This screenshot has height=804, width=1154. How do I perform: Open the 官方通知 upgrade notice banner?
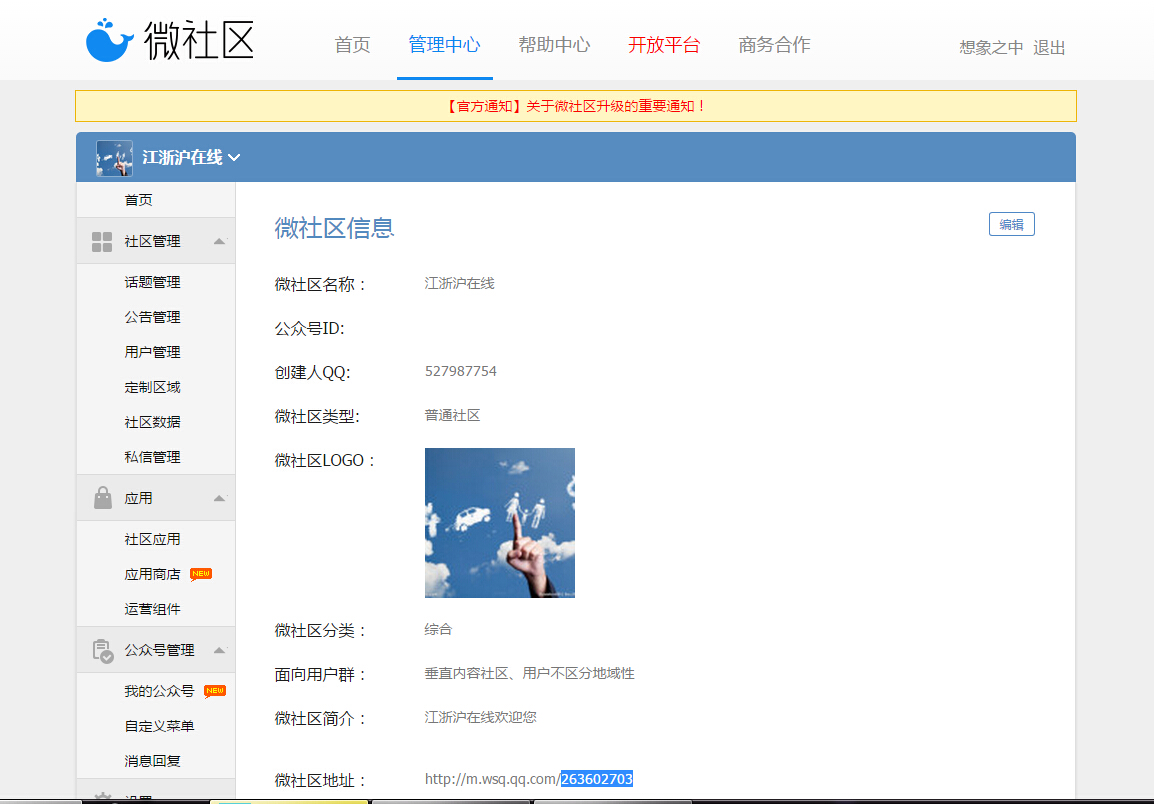point(576,106)
